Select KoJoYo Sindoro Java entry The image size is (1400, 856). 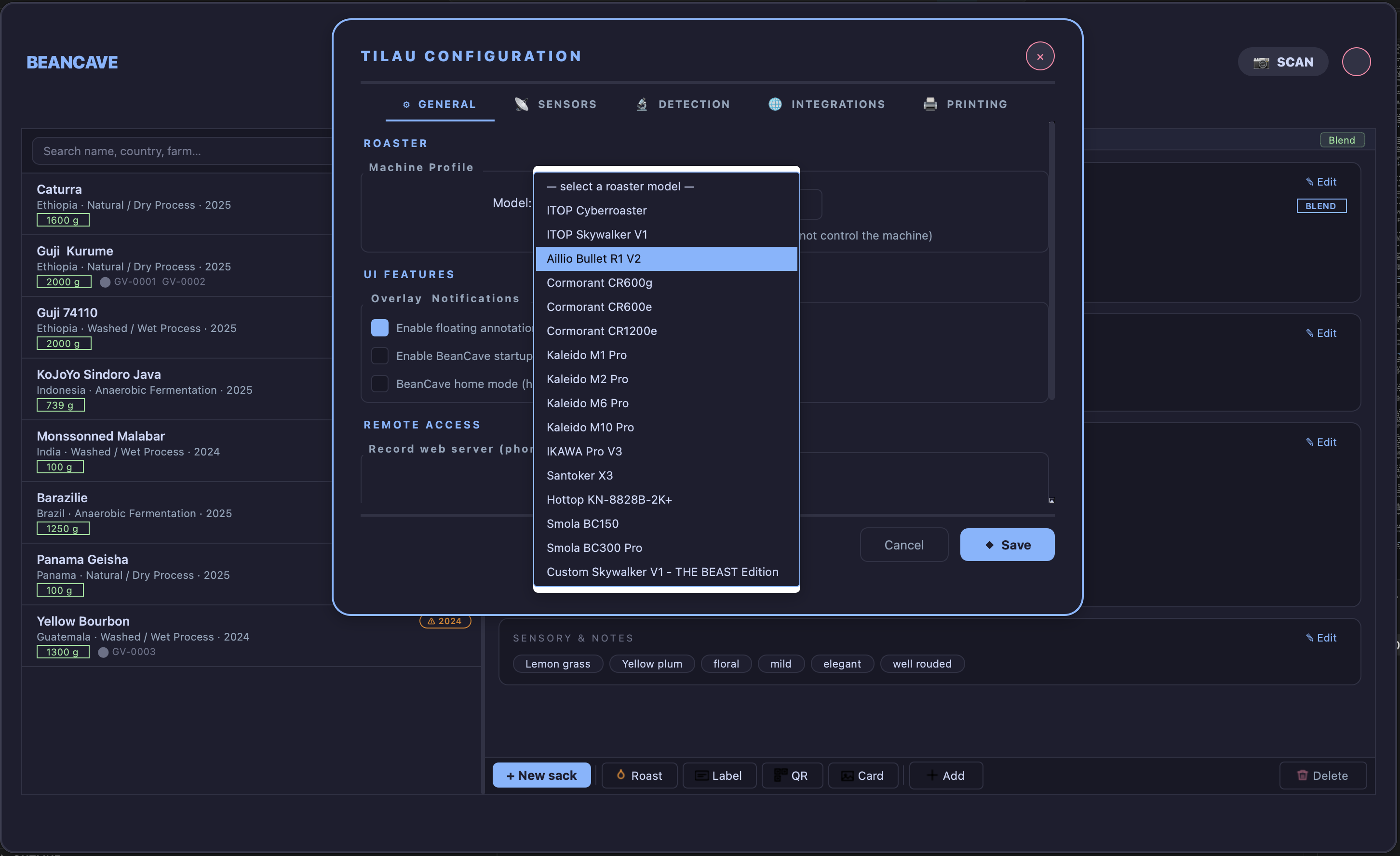[x=177, y=389]
